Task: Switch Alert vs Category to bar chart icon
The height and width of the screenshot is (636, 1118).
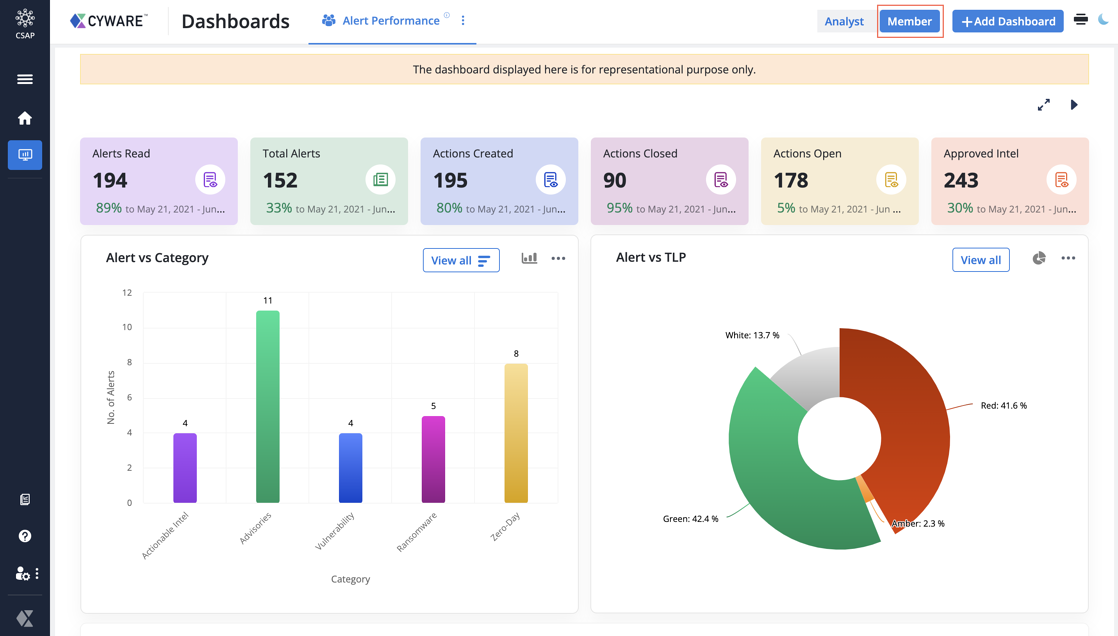Action: [529, 259]
